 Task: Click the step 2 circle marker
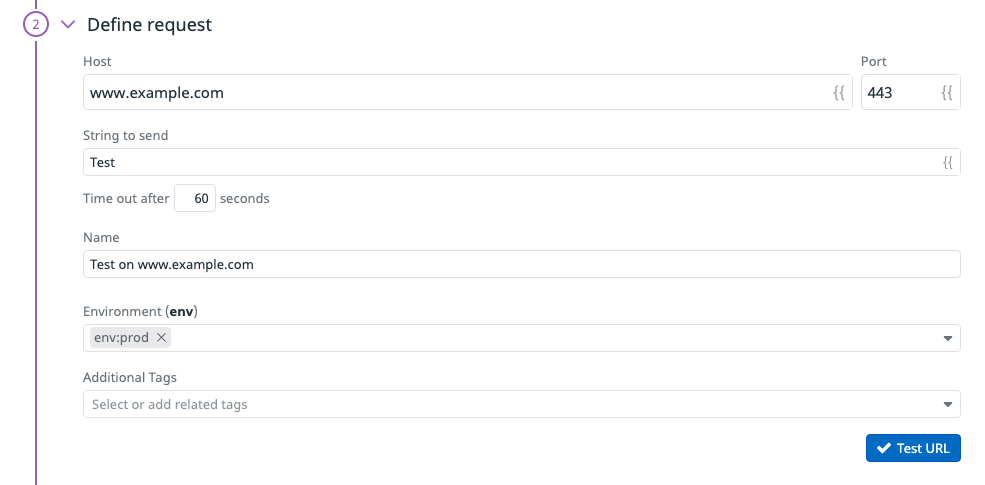tap(36, 25)
